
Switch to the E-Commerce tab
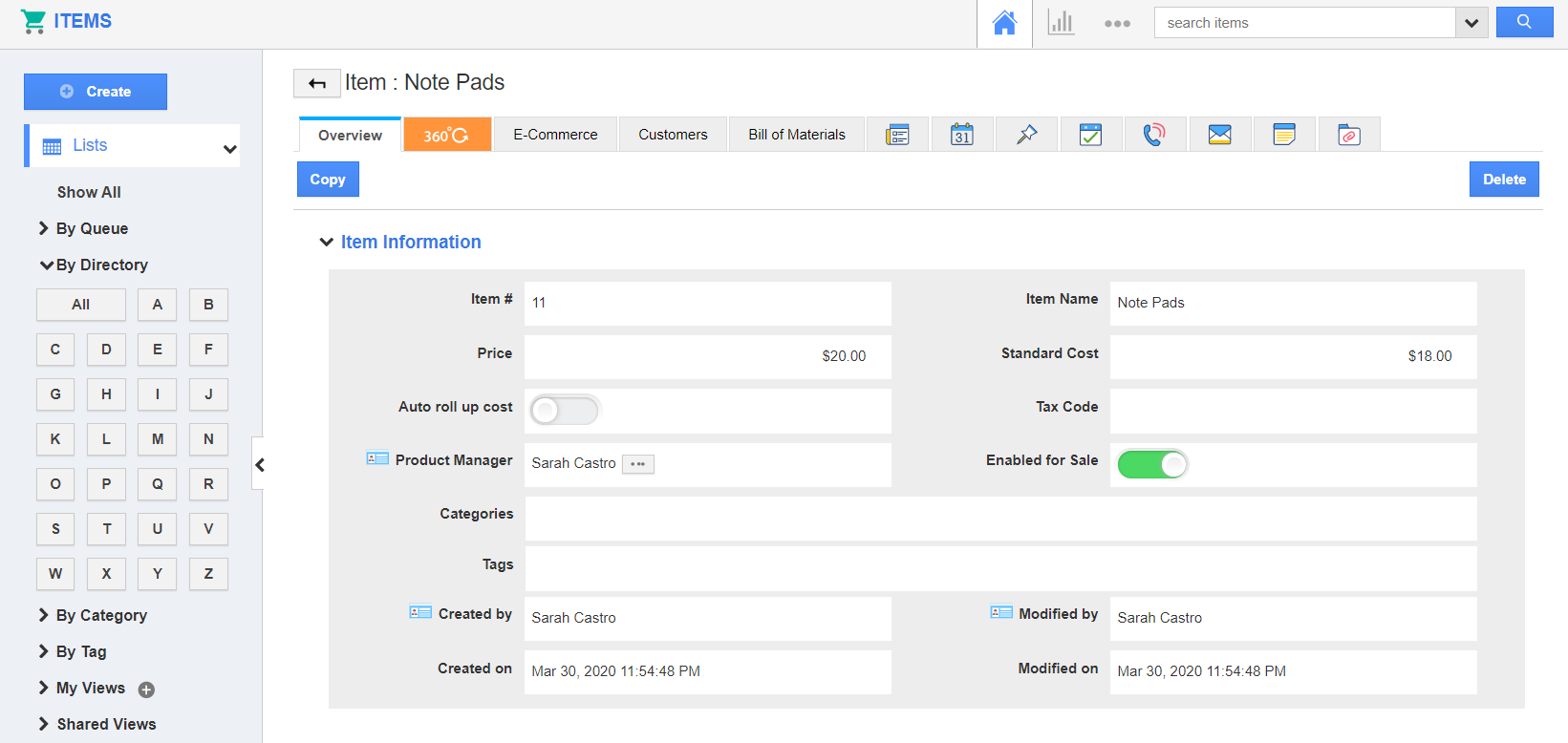click(x=555, y=135)
